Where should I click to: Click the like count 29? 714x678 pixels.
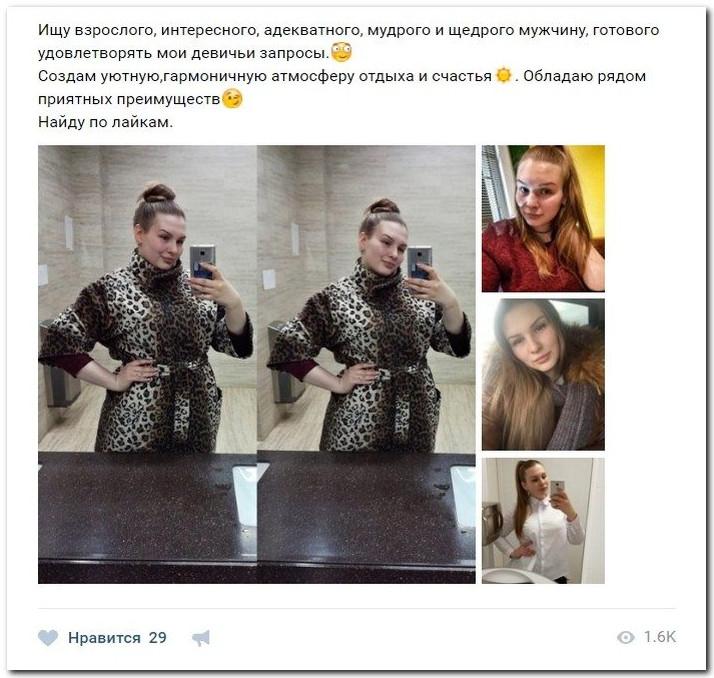[158, 638]
